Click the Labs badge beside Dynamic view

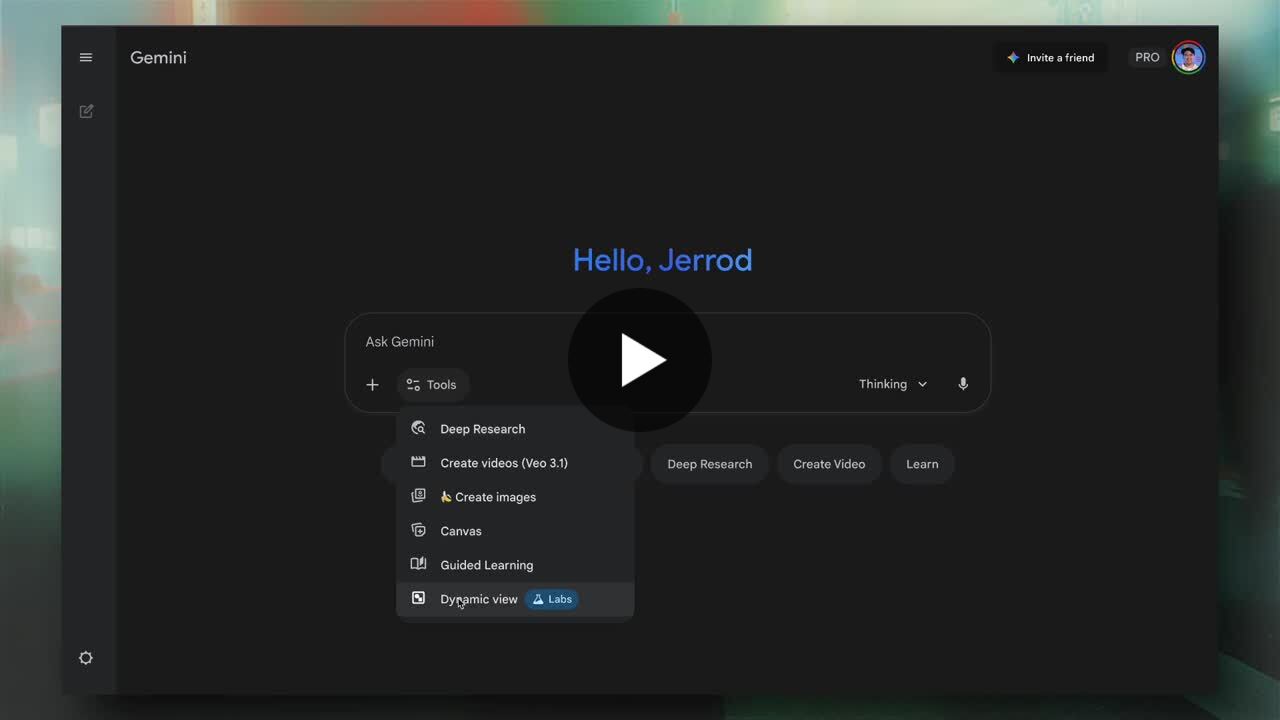[552, 599]
